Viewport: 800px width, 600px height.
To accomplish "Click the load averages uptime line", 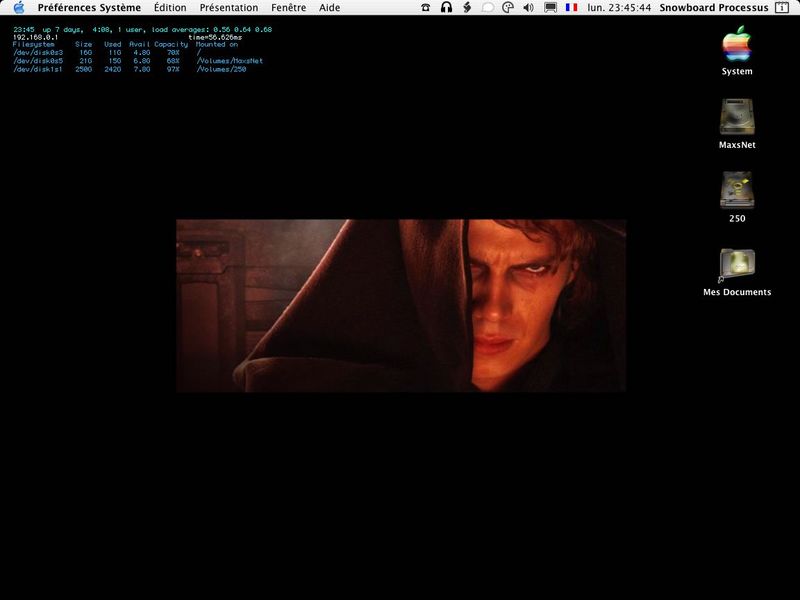I will [142, 30].
